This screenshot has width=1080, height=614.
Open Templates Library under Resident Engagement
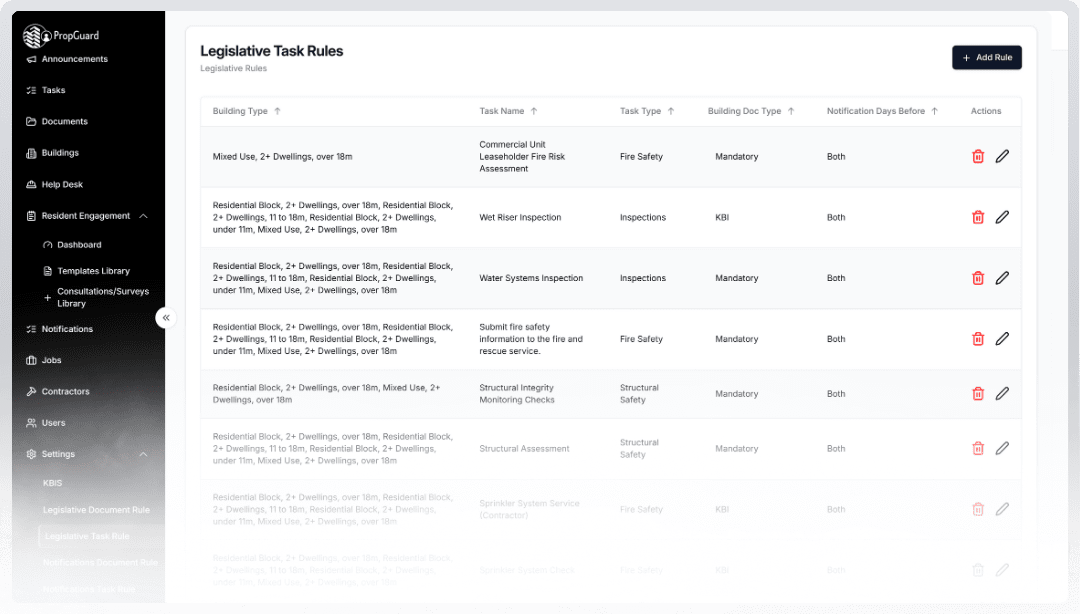93,271
